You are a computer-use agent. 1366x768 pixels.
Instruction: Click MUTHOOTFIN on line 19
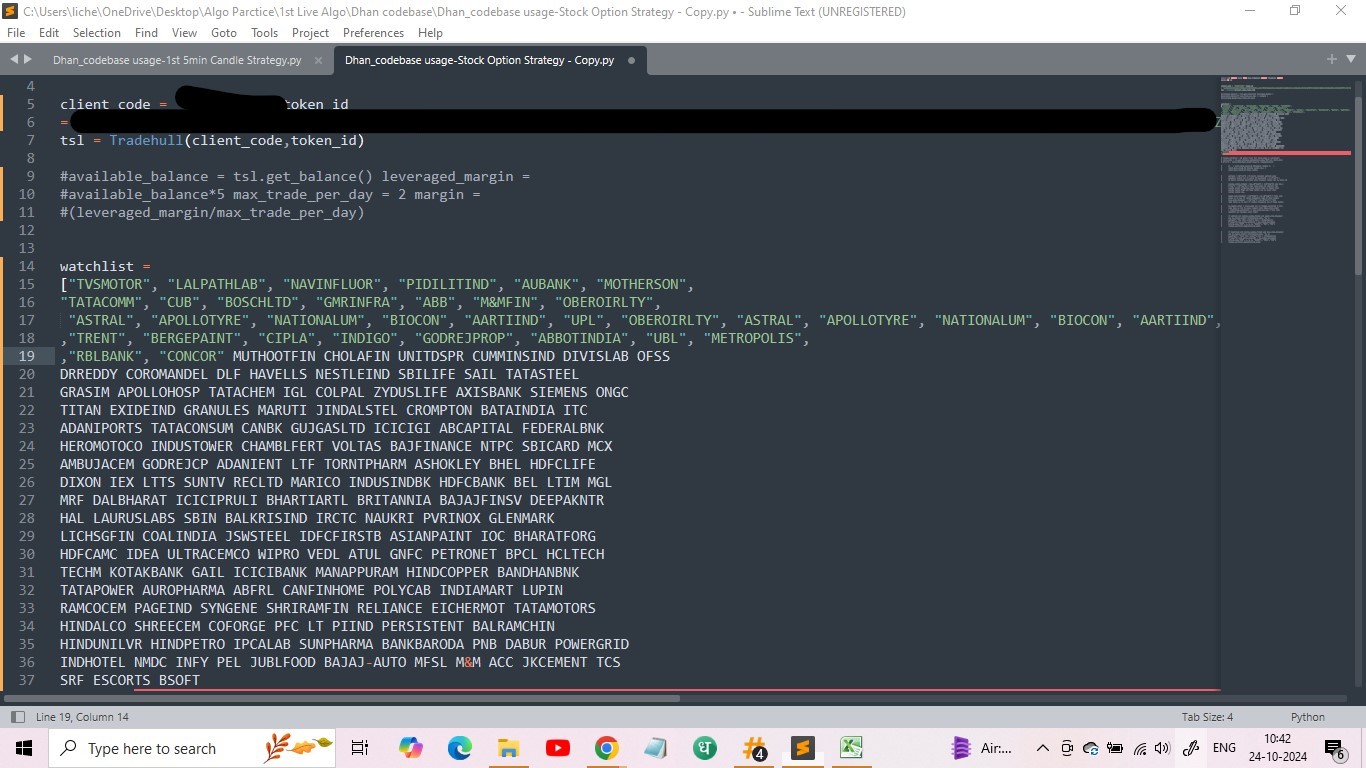pos(274,356)
